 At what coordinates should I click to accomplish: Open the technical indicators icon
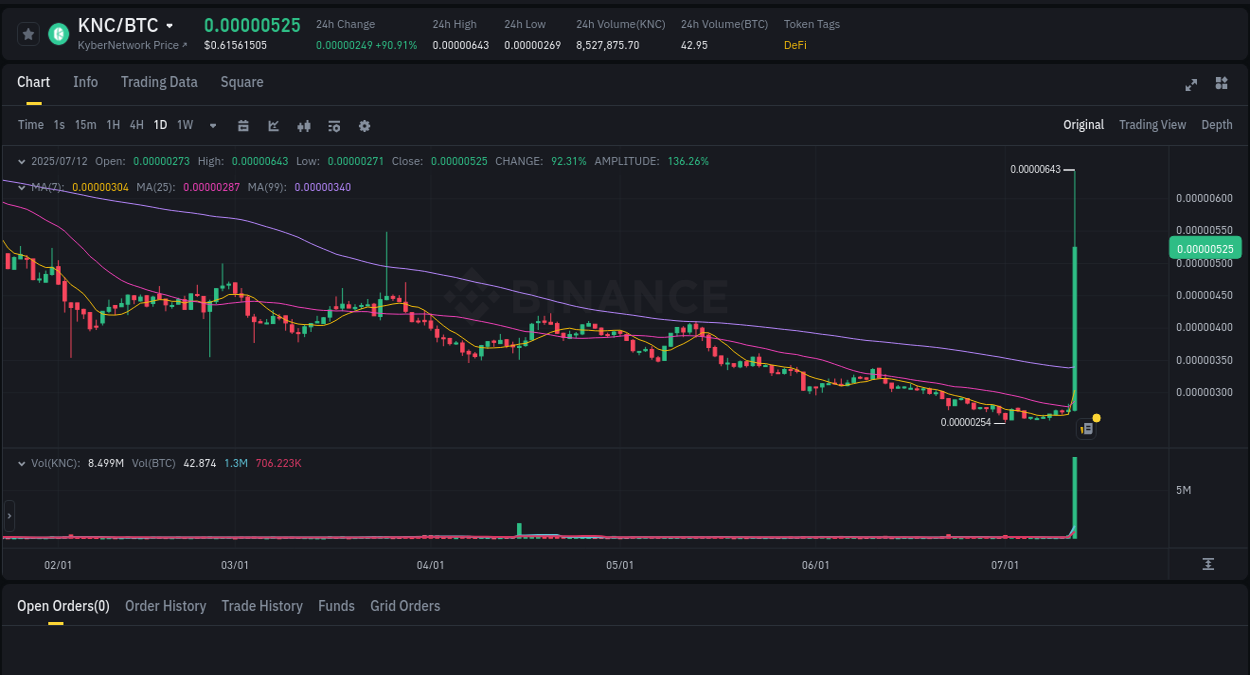303,126
